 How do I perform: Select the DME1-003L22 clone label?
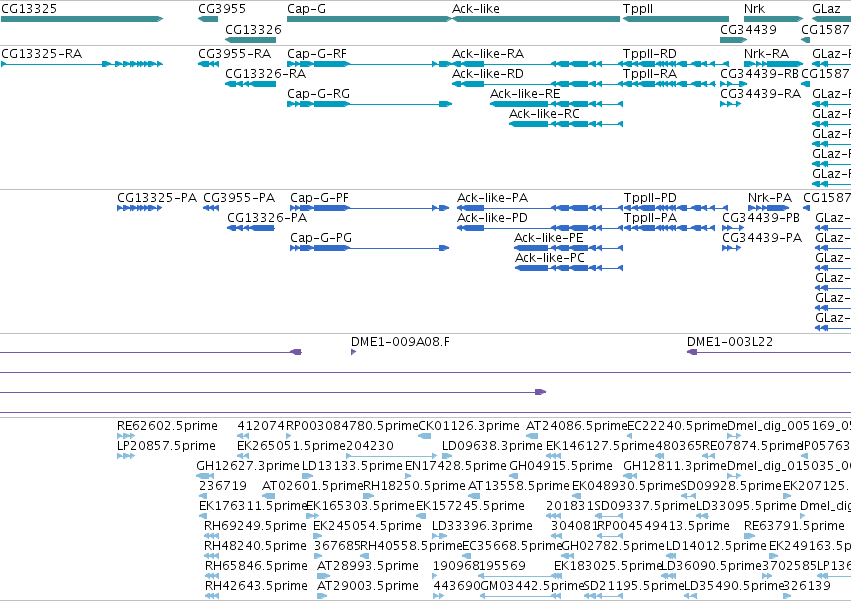(729, 341)
